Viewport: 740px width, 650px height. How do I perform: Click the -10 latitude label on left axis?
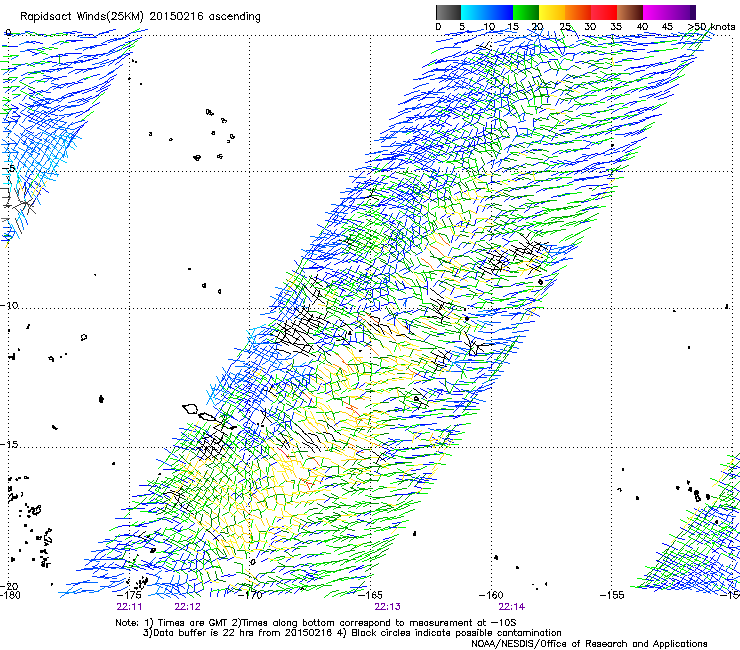[9, 305]
